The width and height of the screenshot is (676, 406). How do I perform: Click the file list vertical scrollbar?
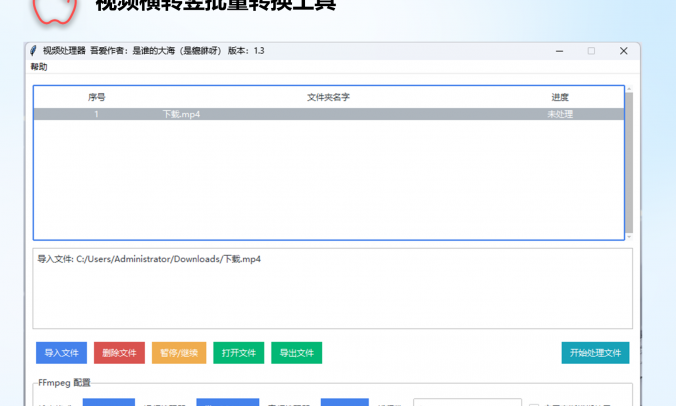click(x=629, y=162)
